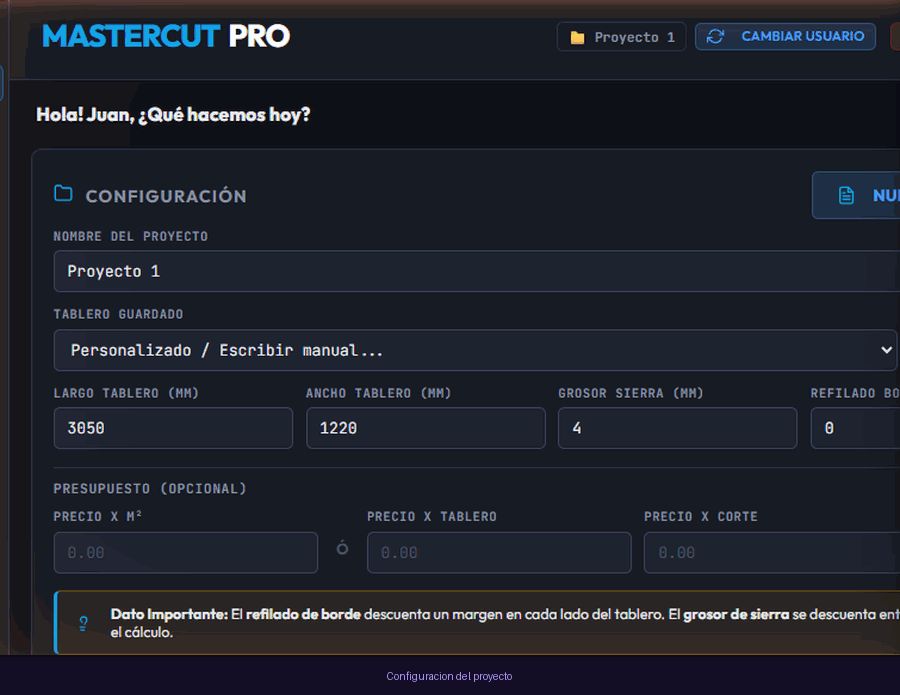The height and width of the screenshot is (695, 900).
Task: Focus the Nombre del Proyecto field
Action: click(476, 271)
